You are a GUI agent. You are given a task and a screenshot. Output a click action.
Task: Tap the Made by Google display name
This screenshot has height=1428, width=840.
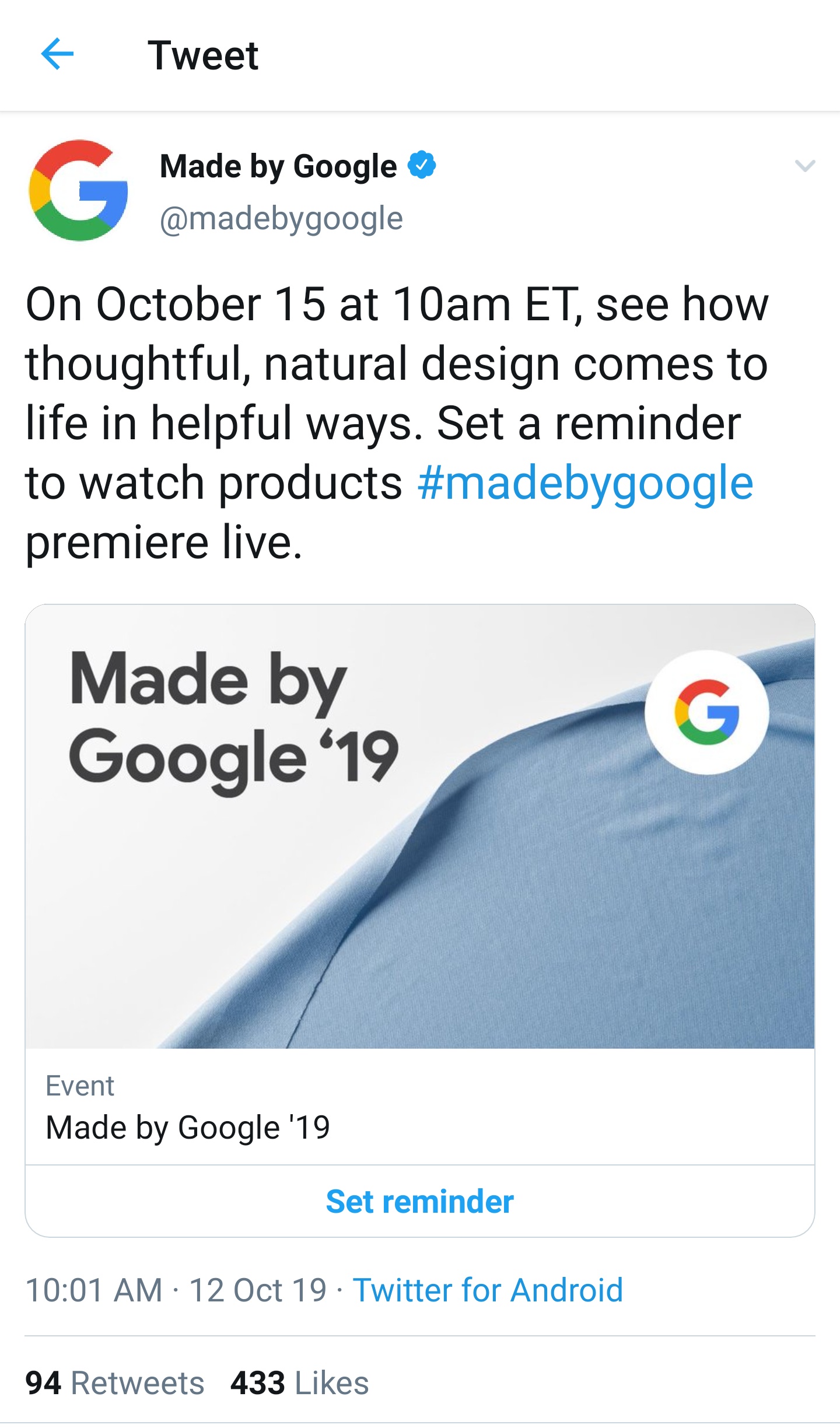click(x=278, y=166)
